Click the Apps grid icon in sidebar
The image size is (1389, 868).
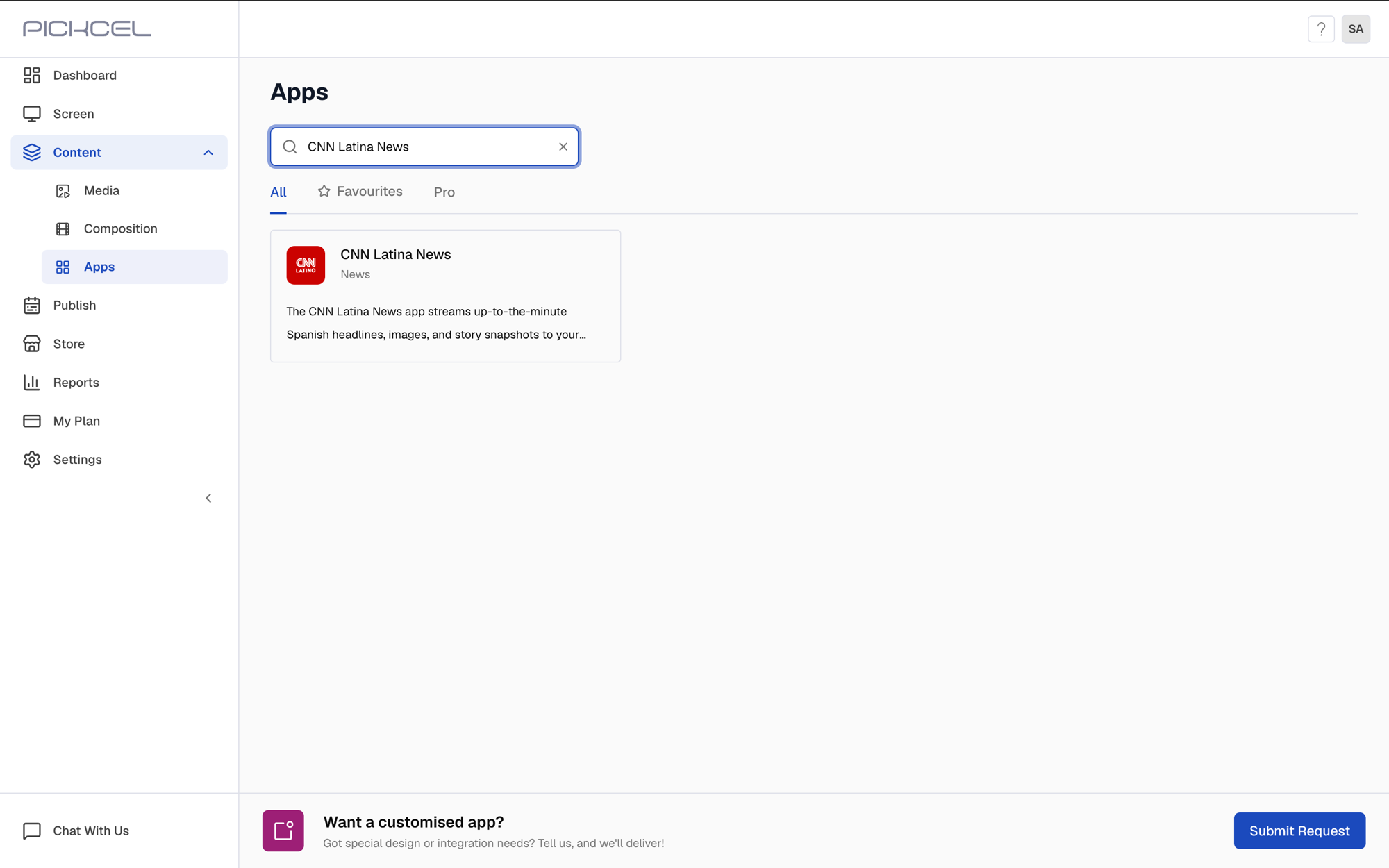click(63, 267)
